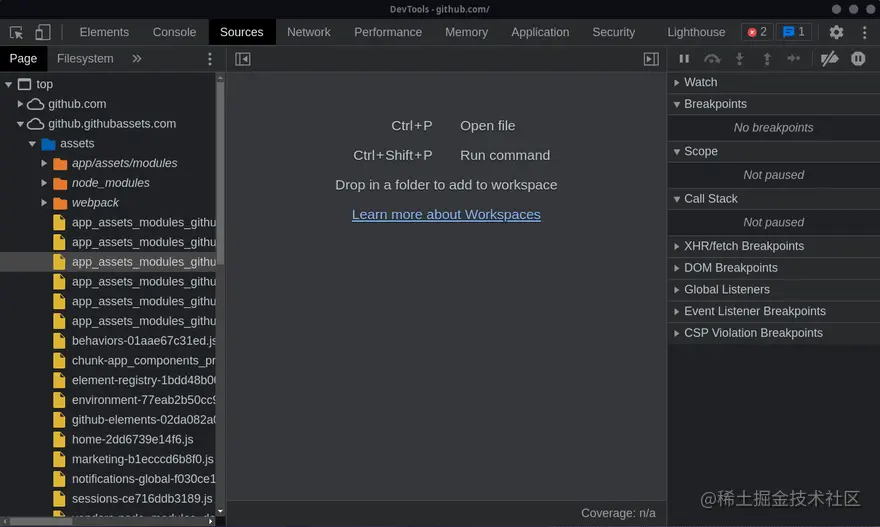Image resolution: width=880 pixels, height=527 pixels.
Task: Open DevTools settings gear
Action: [x=836, y=32]
